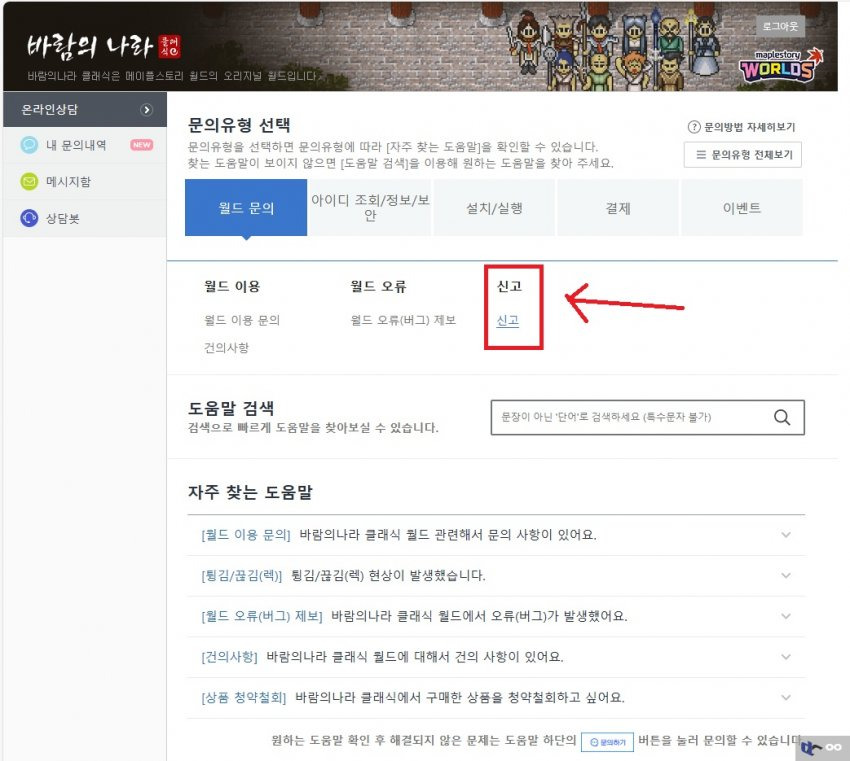Click the question mark icon by 문의방법 자세히보기
850x761 pixels.
pyautogui.click(x=694, y=127)
